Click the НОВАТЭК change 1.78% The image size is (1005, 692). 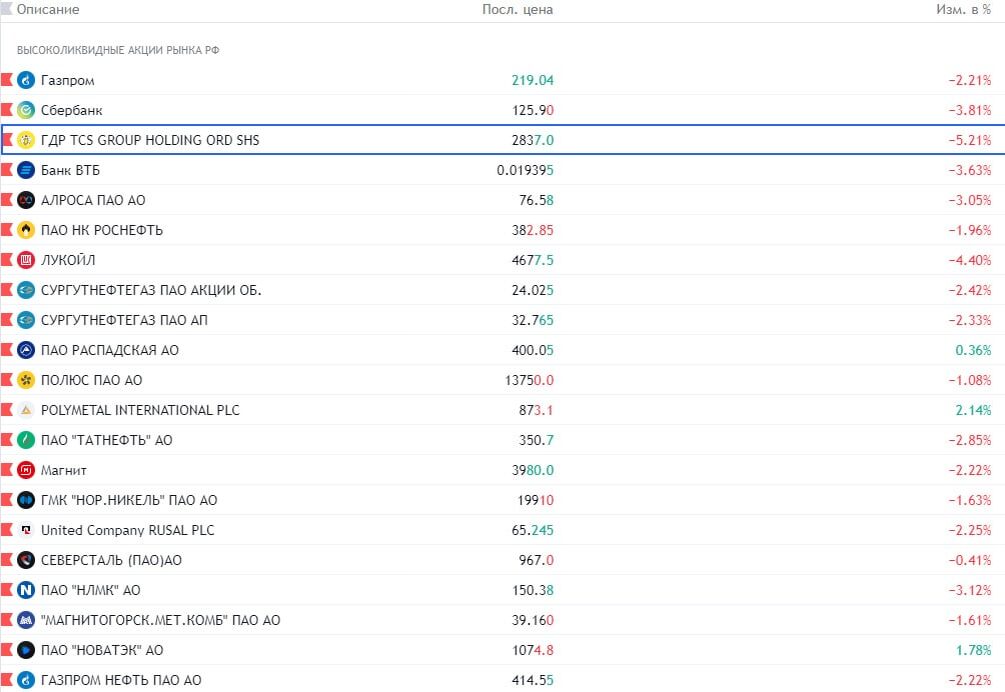pyautogui.click(x=974, y=650)
